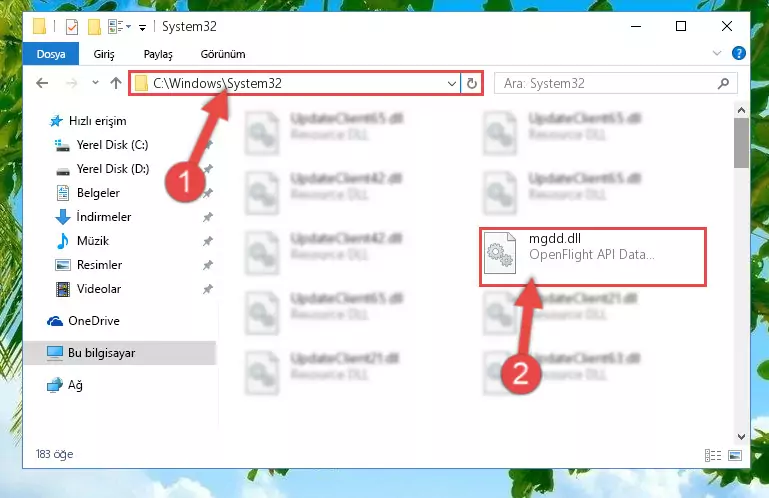769x498 pixels.
Task: Go back with the left arrow
Action: [x=42, y=83]
